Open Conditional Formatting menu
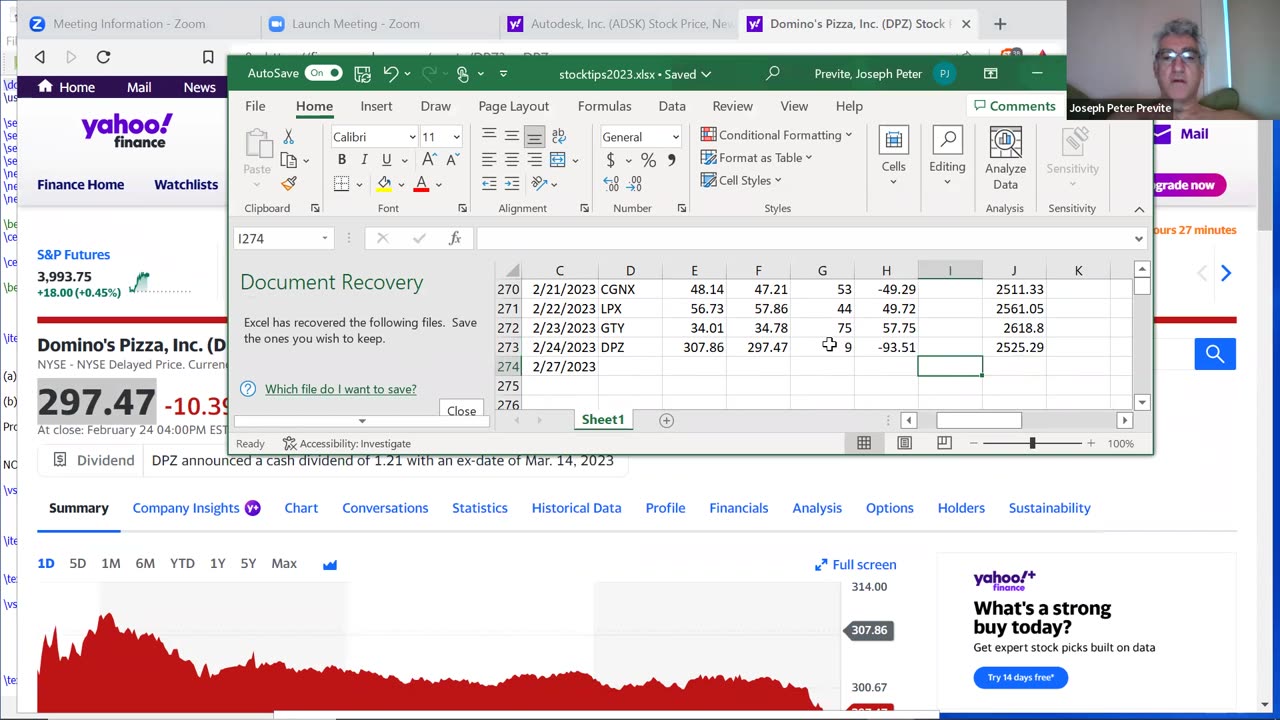Viewport: 1280px width, 720px height. click(x=776, y=135)
